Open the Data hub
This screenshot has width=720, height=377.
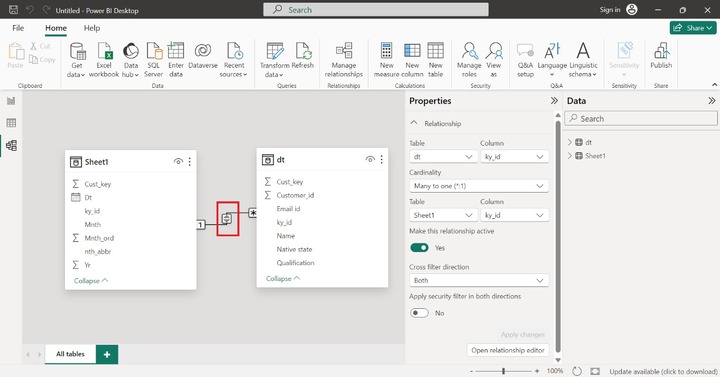130,60
